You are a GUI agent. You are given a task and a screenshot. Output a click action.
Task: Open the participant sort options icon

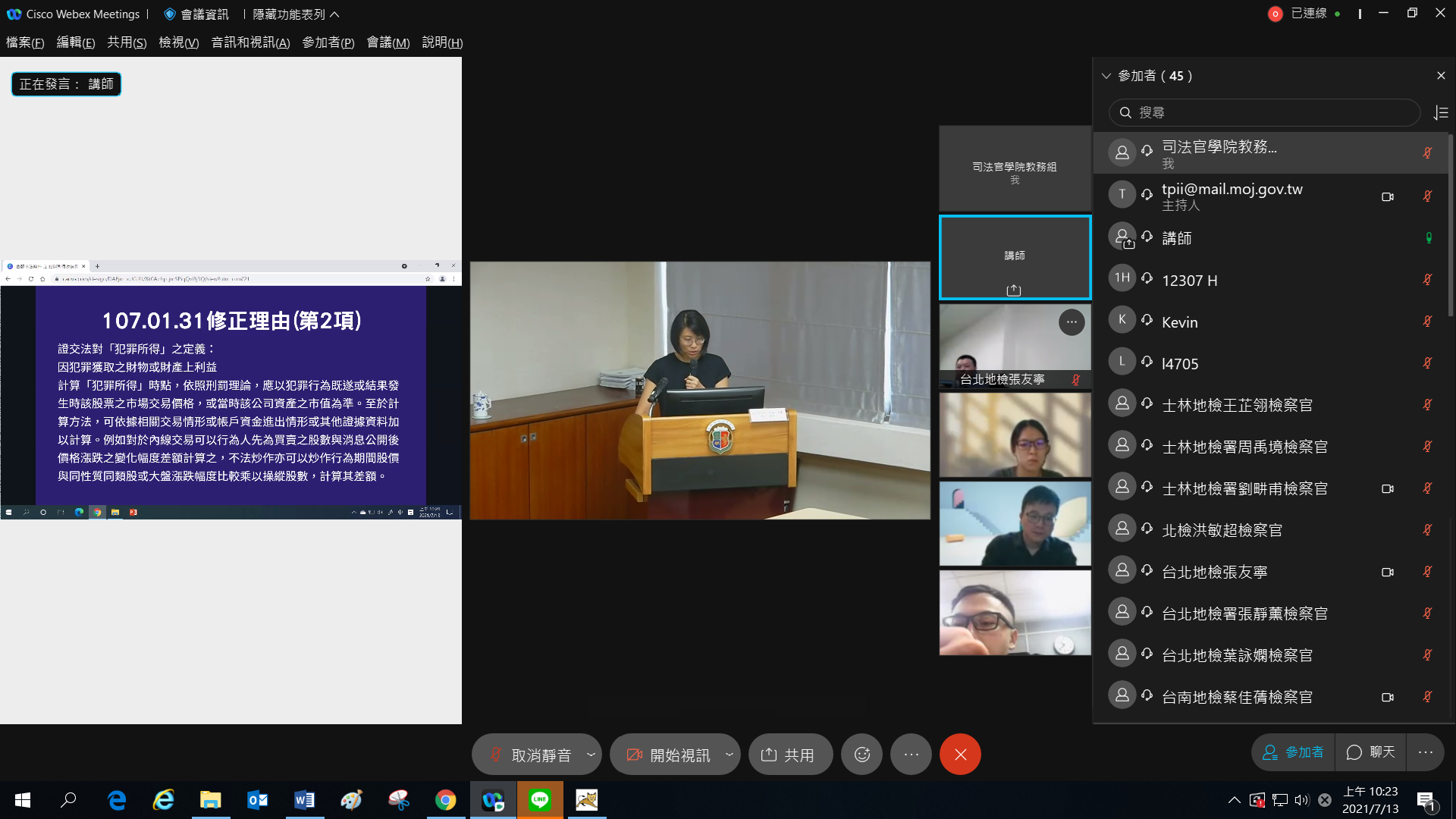[x=1441, y=112]
